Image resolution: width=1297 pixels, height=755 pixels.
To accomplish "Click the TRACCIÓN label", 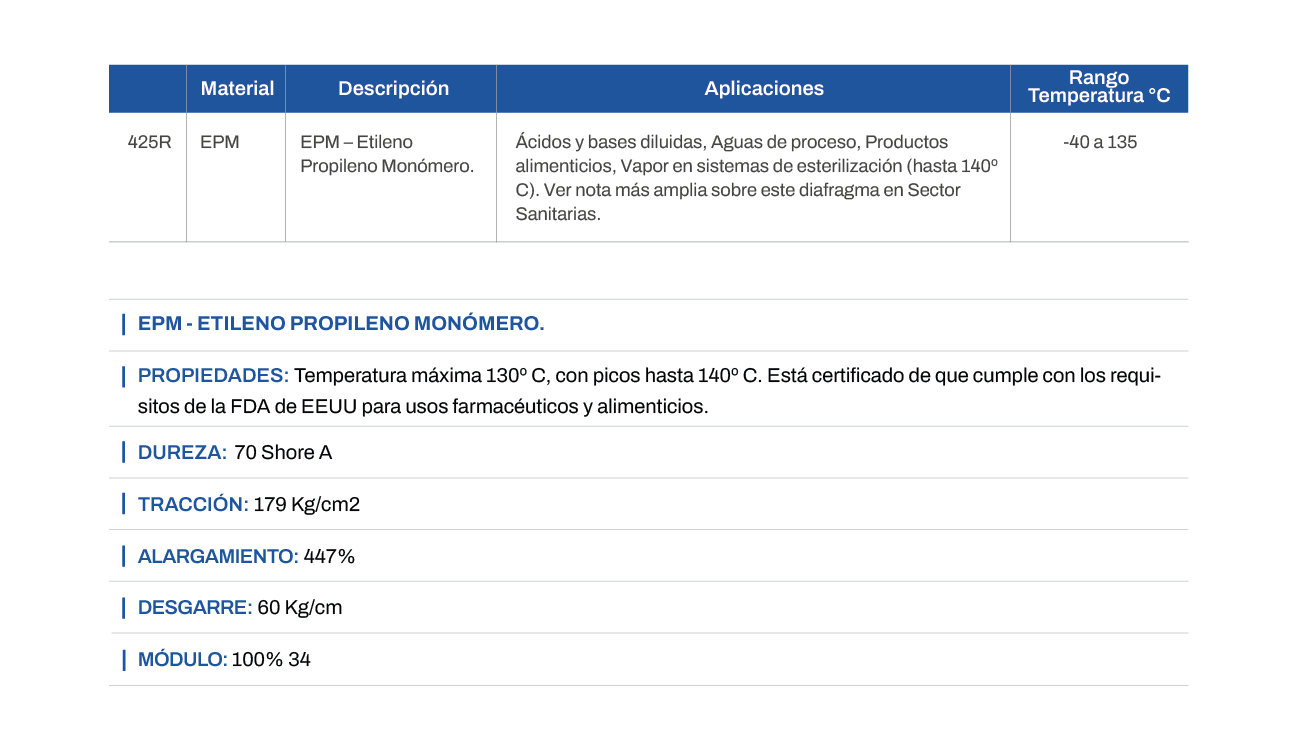I will [193, 505].
